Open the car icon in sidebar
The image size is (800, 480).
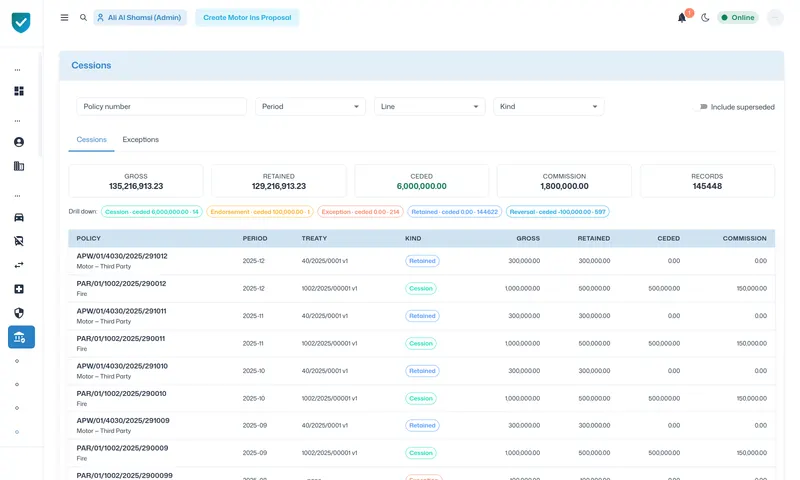[19, 217]
